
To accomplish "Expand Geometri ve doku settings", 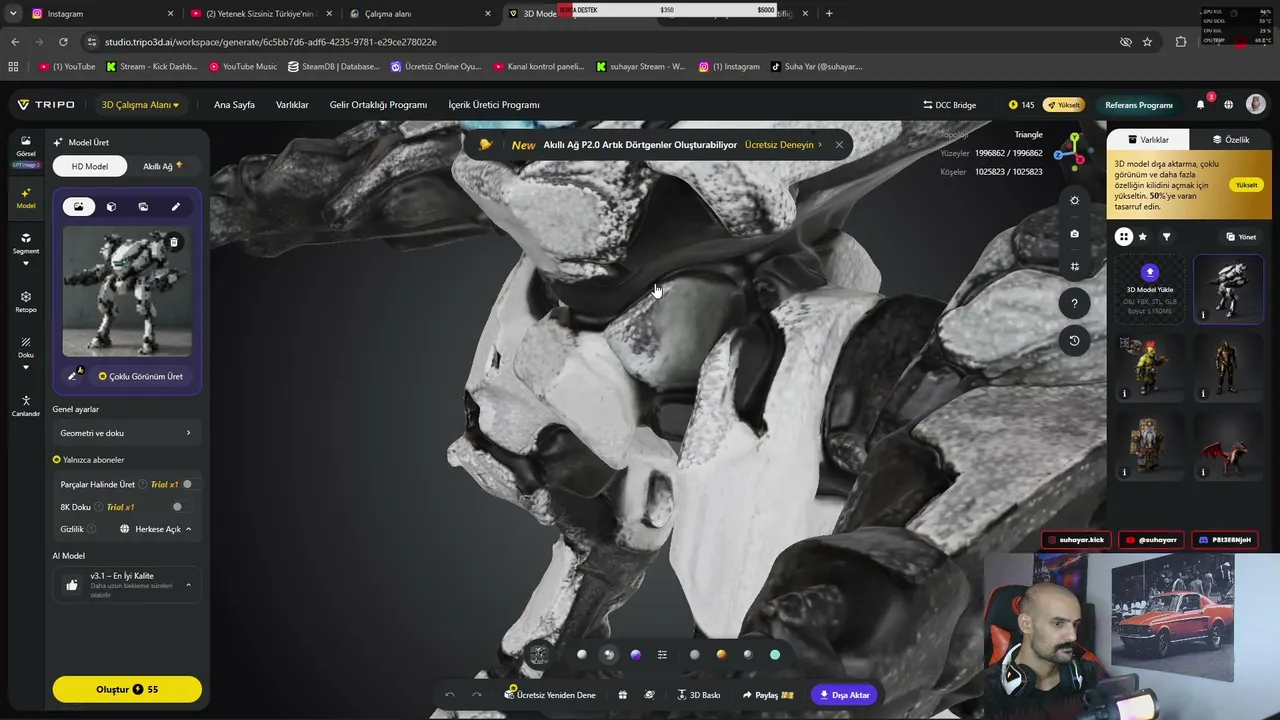I will click(126, 433).
